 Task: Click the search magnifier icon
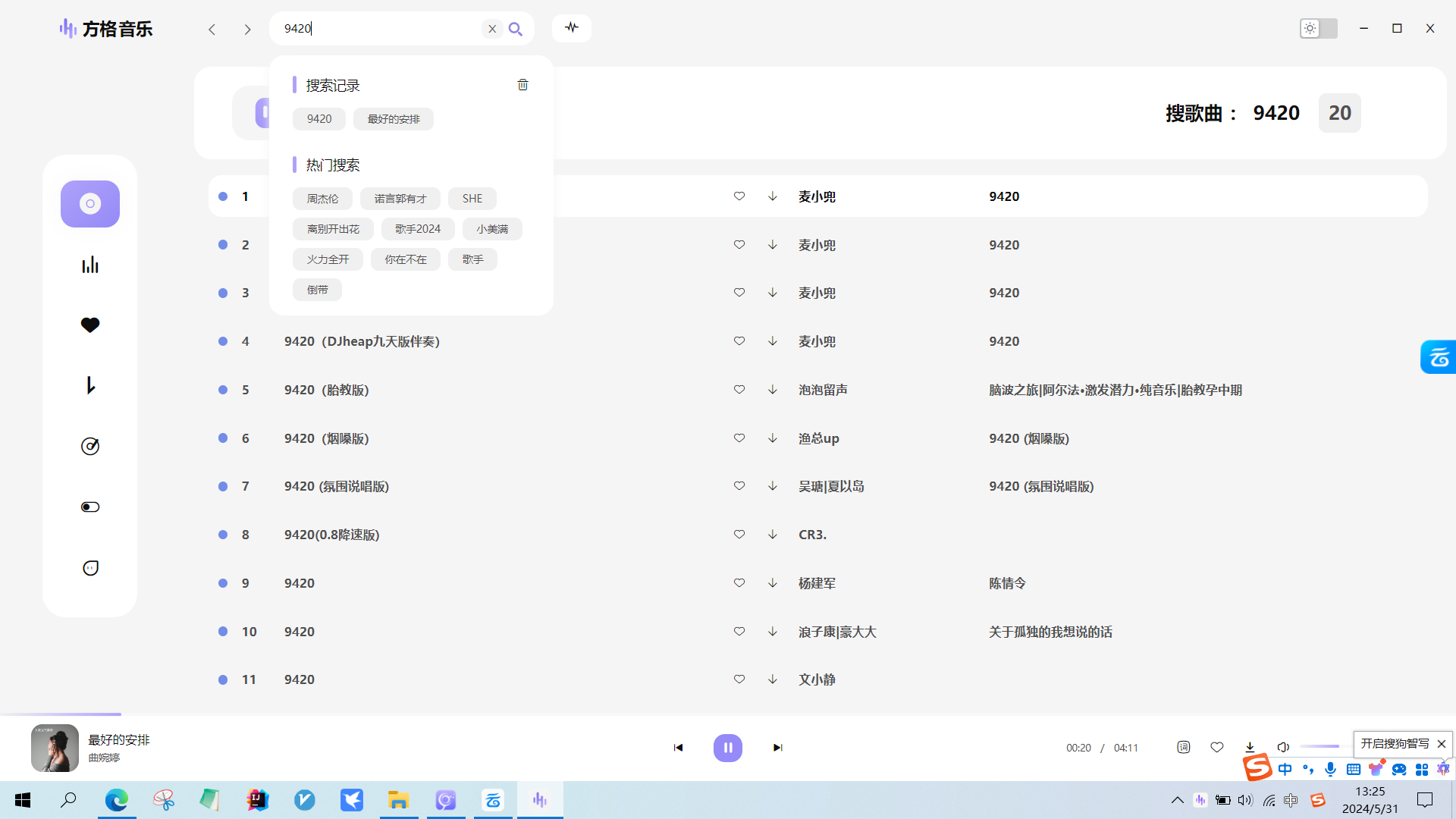tap(516, 29)
